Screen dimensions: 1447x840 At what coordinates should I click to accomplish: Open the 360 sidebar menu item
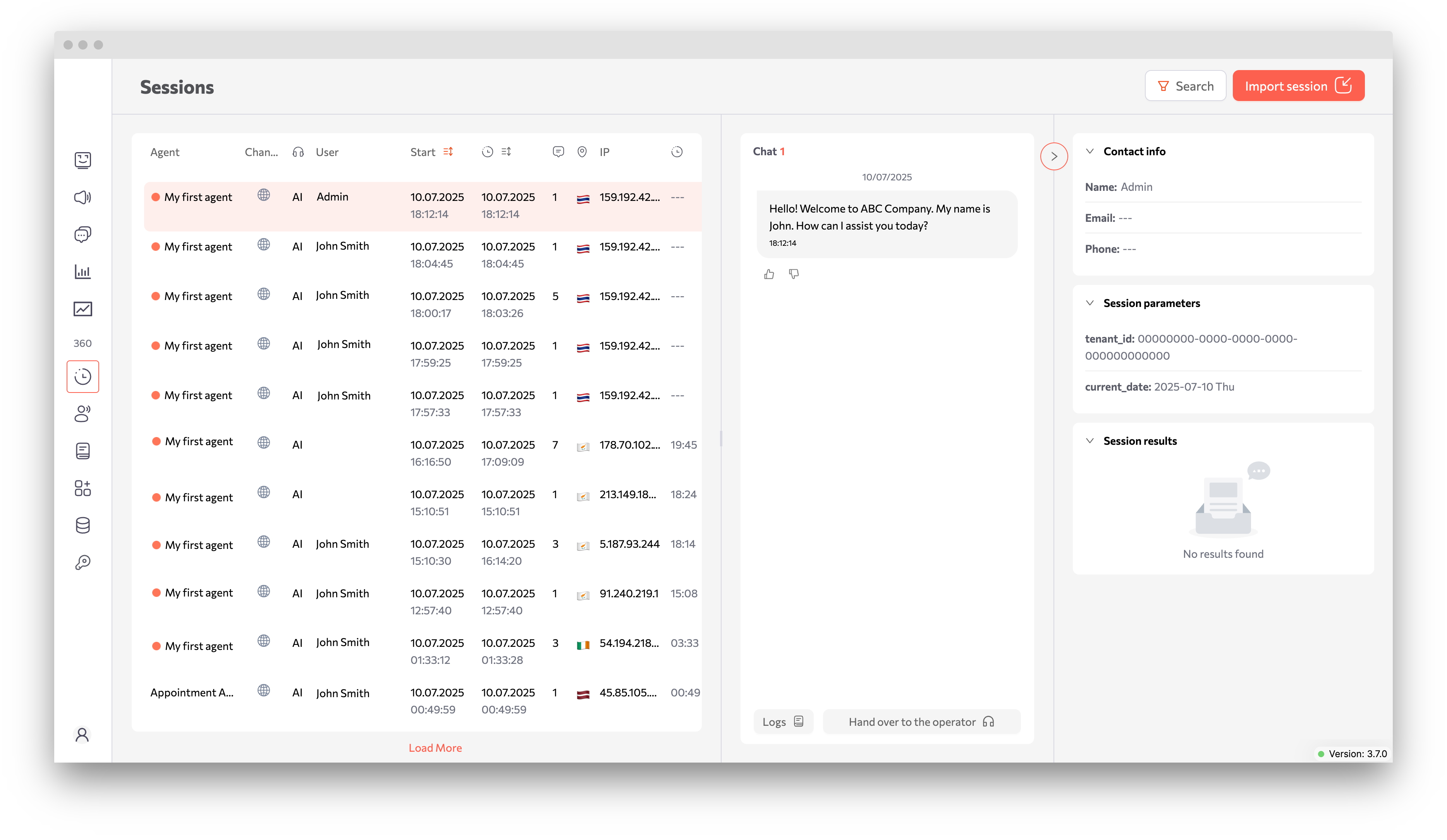coord(82,343)
